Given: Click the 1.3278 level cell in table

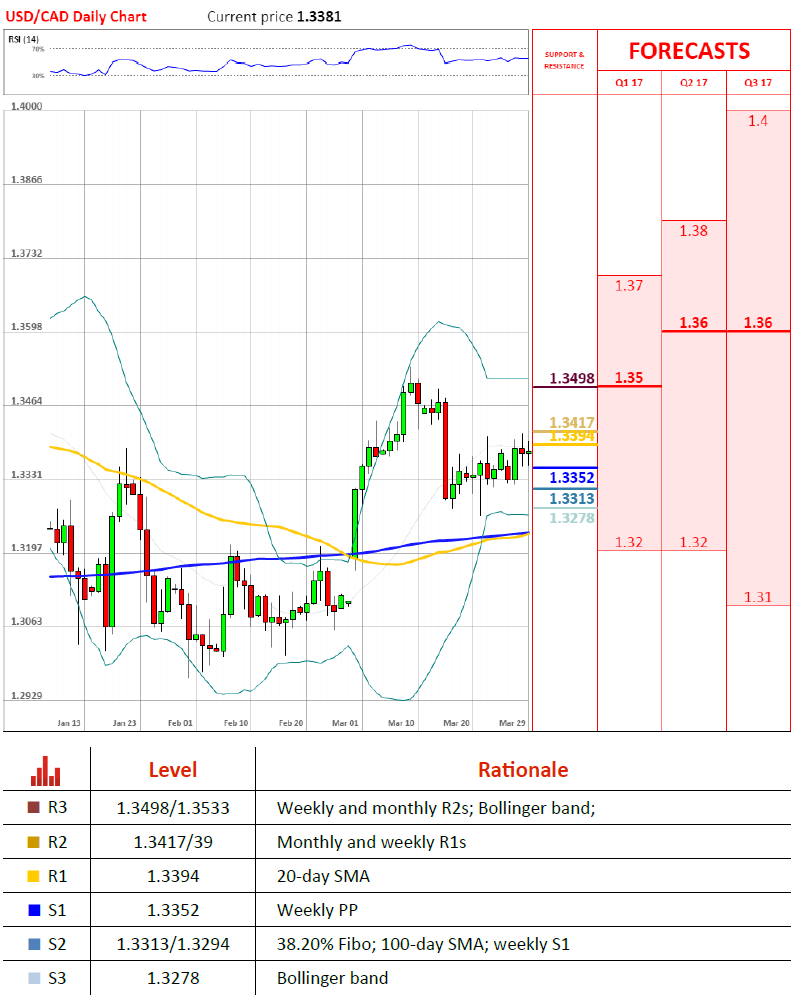Looking at the screenshot, I should pos(173,978).
